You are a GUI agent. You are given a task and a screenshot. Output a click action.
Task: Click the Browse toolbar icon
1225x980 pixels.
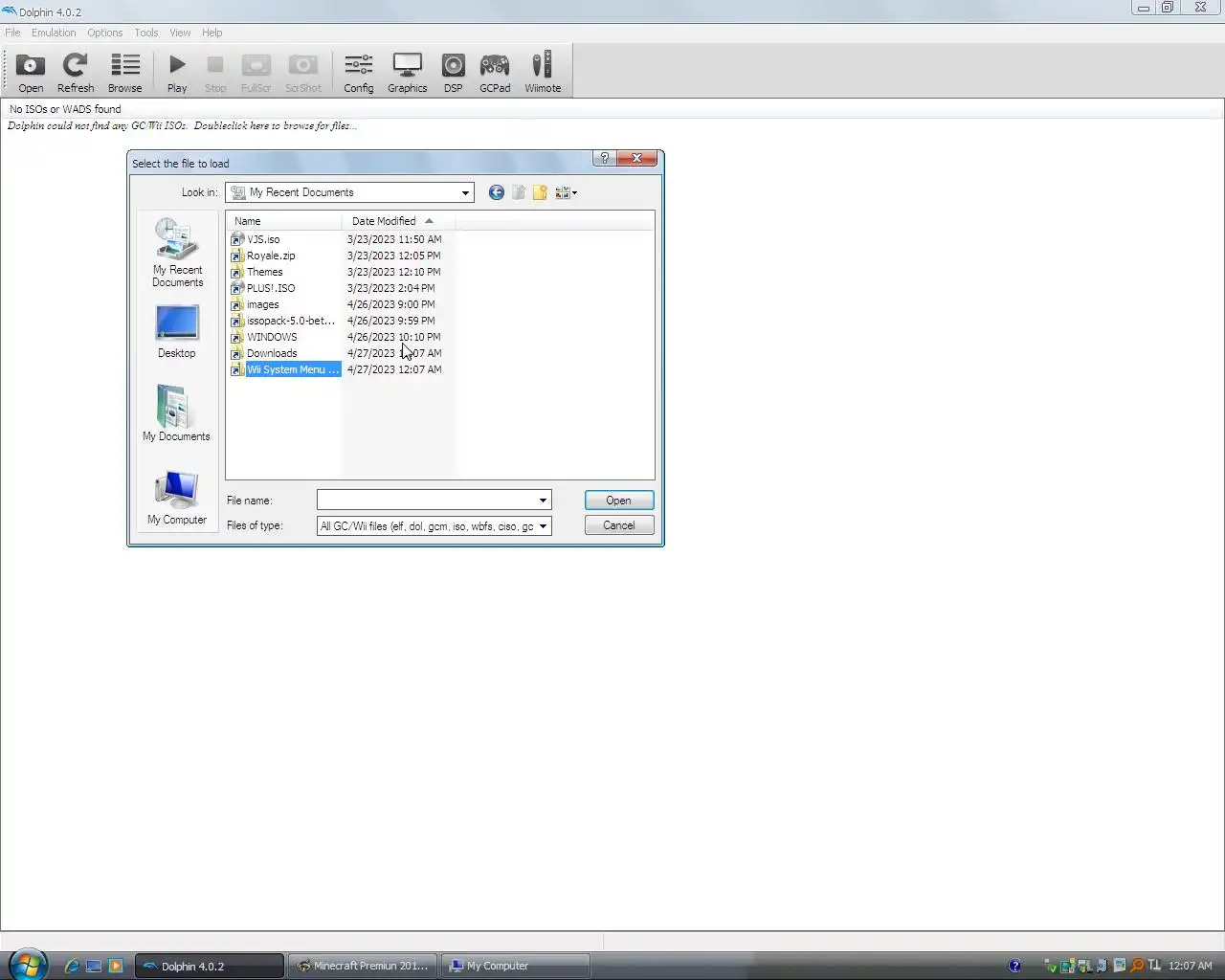(124, 73)
